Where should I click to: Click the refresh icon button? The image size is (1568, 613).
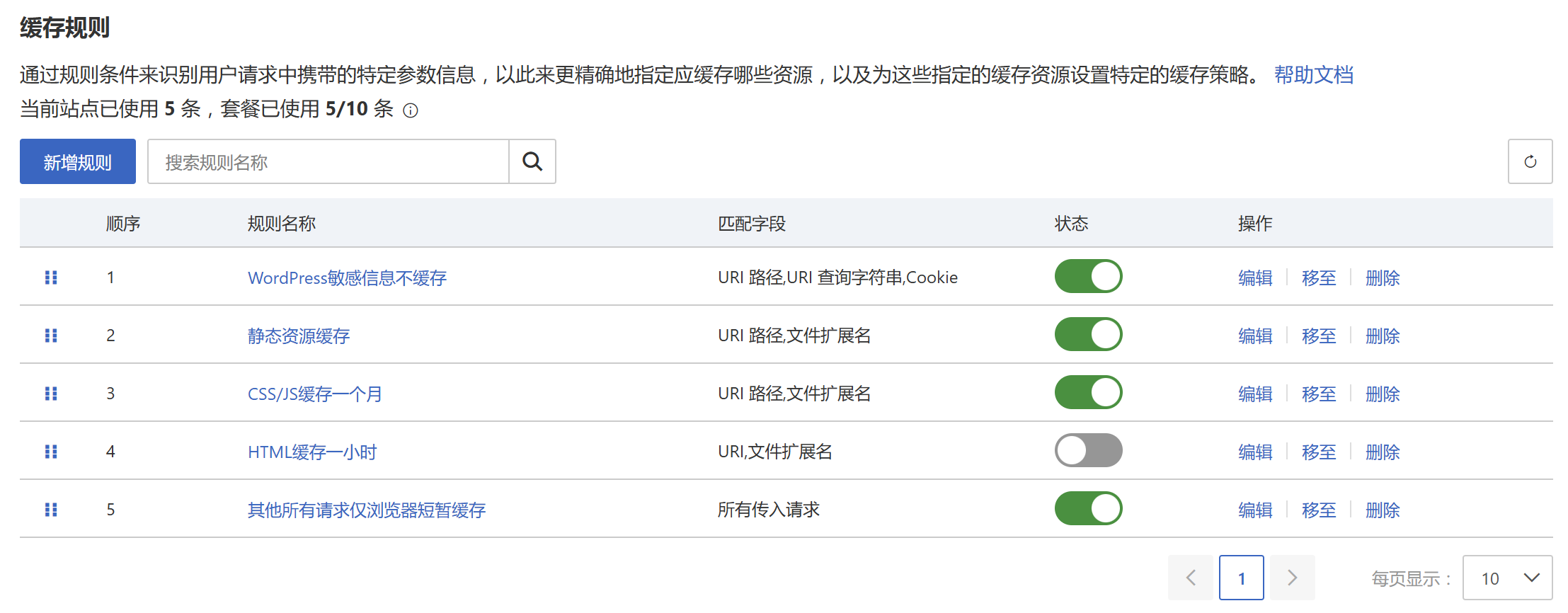tap(1530, 162)
